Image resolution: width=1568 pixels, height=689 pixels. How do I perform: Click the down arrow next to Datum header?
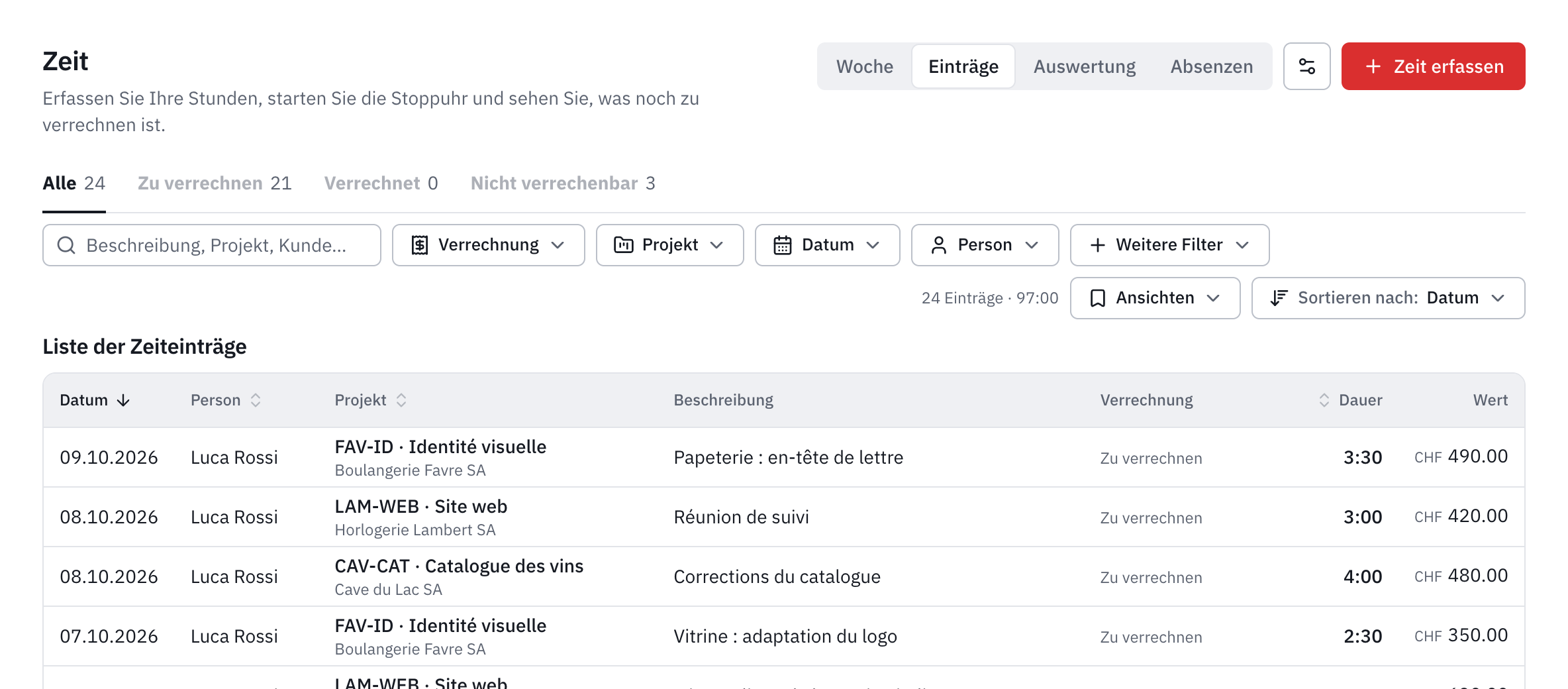tap(124, 400)
